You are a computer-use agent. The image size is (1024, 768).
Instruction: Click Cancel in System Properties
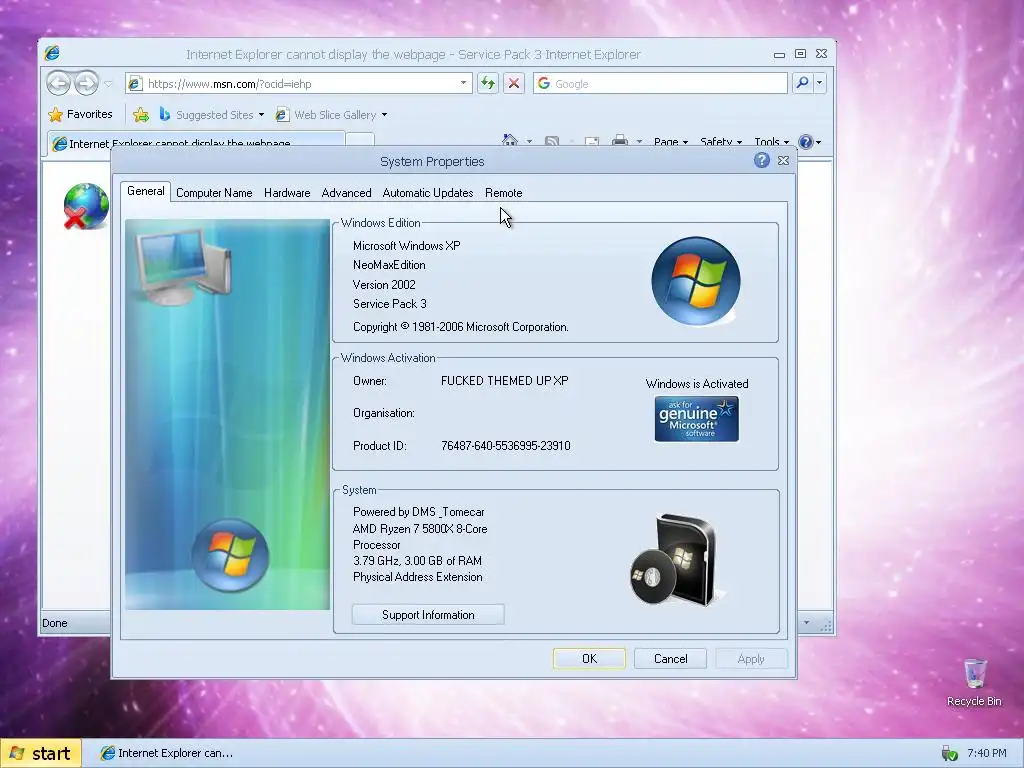671,659
